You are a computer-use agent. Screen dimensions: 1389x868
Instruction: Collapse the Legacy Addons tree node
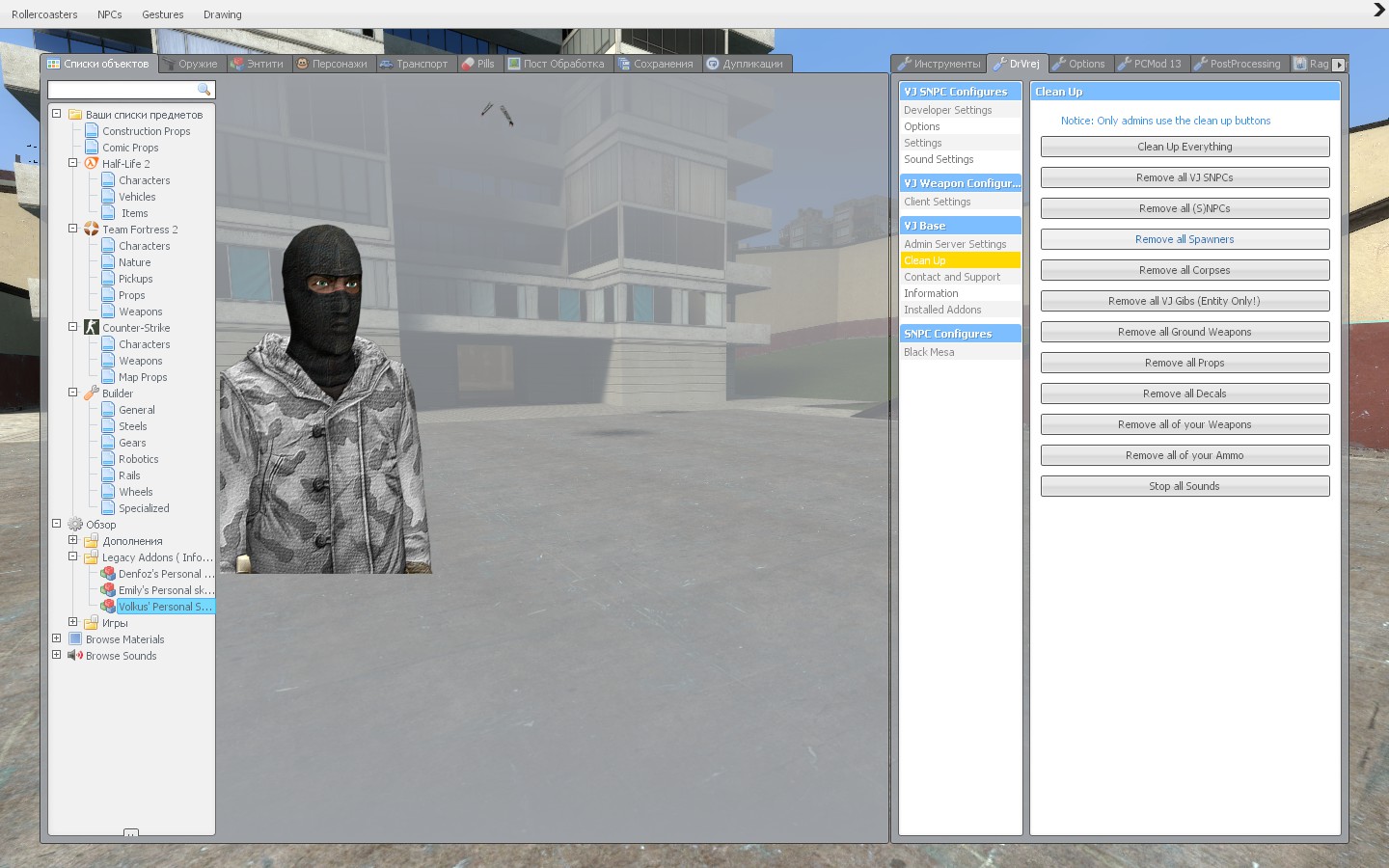72,556
